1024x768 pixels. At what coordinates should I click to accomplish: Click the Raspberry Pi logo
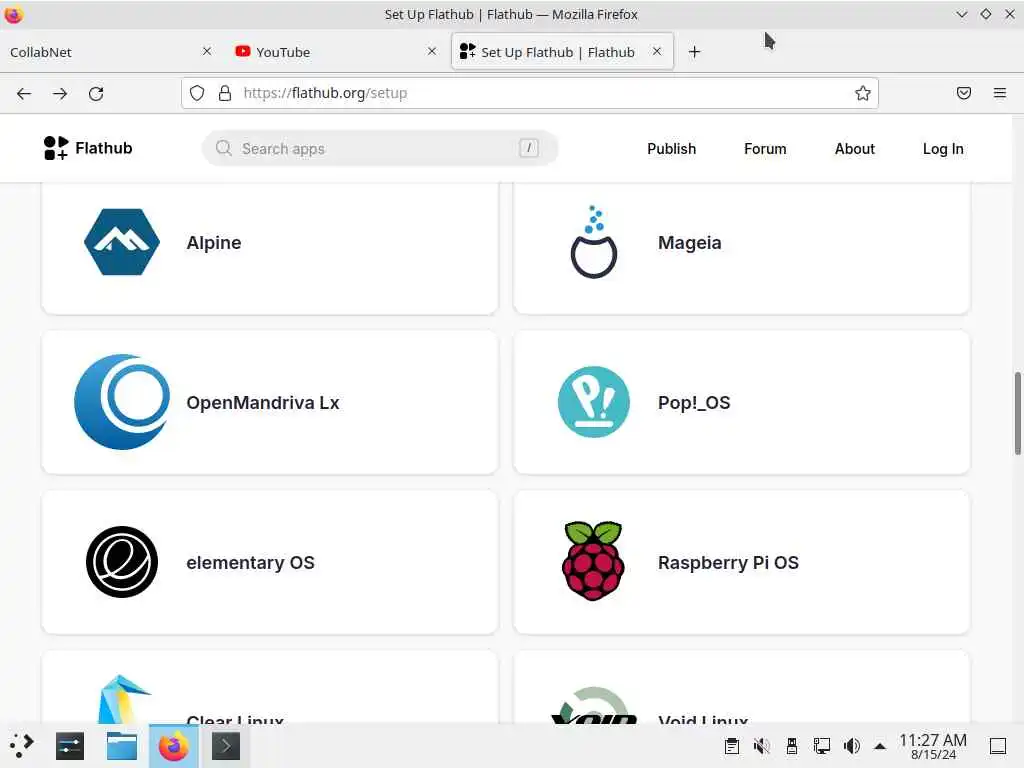(x=594, y=561)
